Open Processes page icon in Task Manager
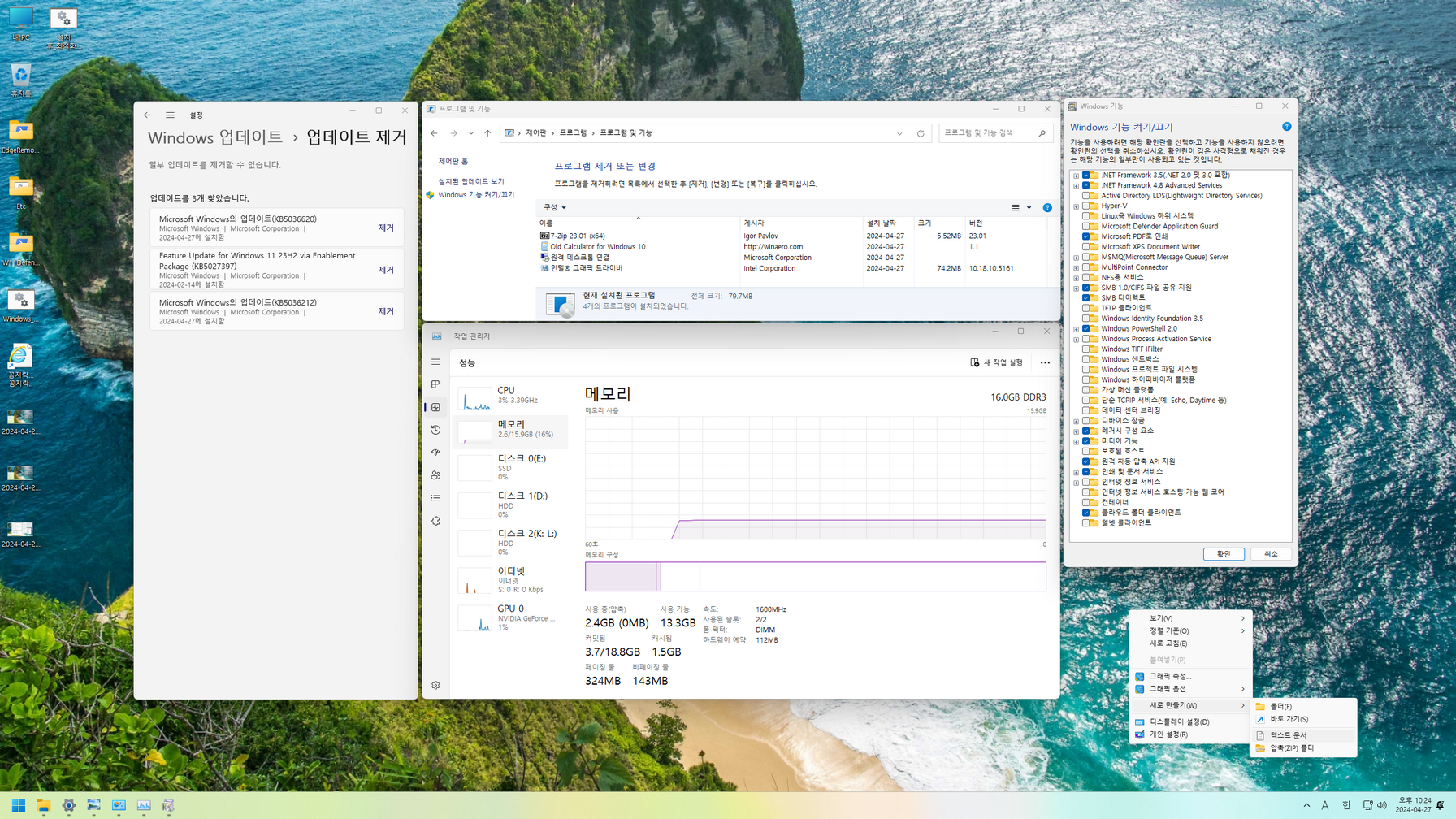Screen dimensions: 1456x819 (x=435, y=384)
